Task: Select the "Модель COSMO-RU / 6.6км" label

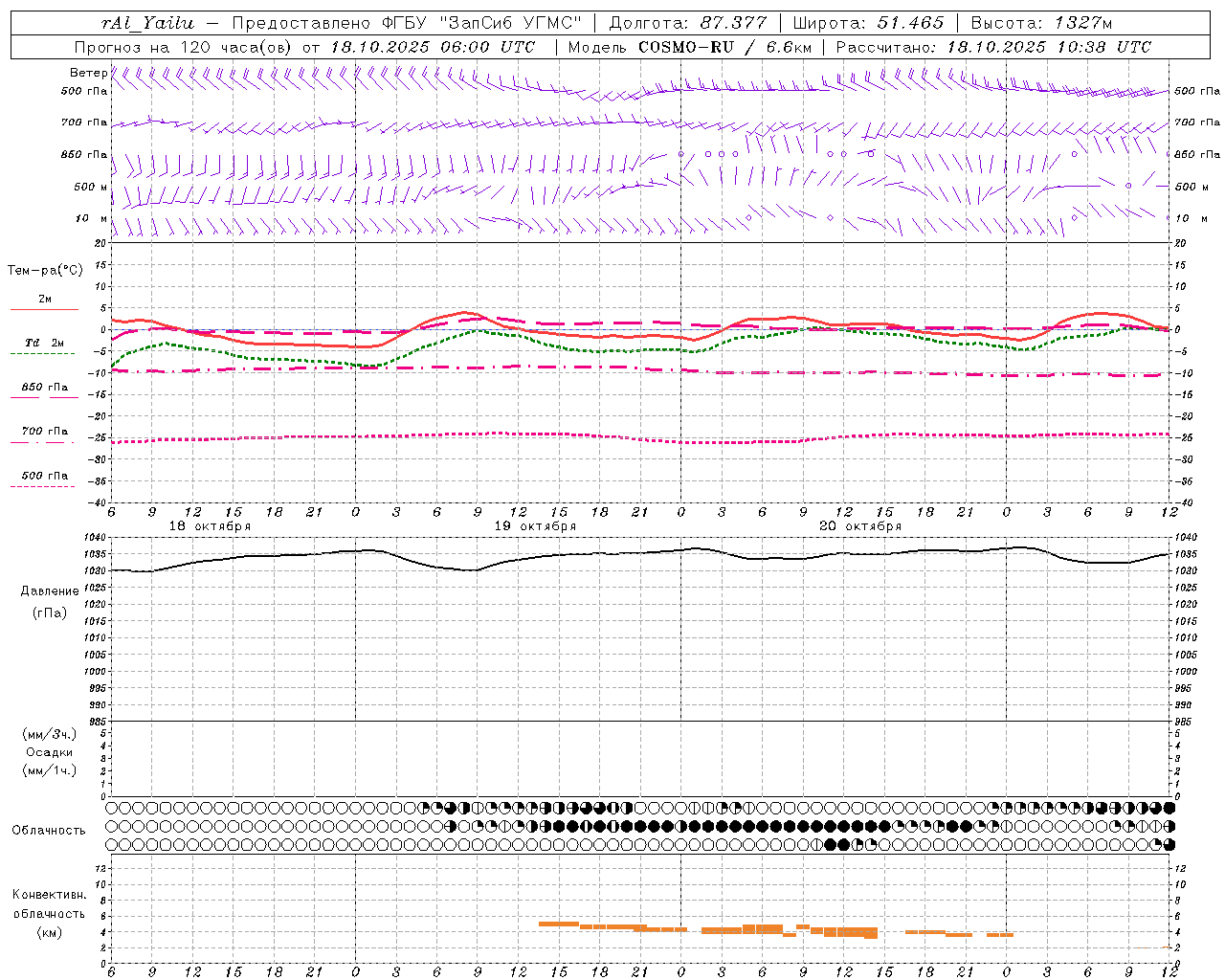Action: tap(689, 47)
